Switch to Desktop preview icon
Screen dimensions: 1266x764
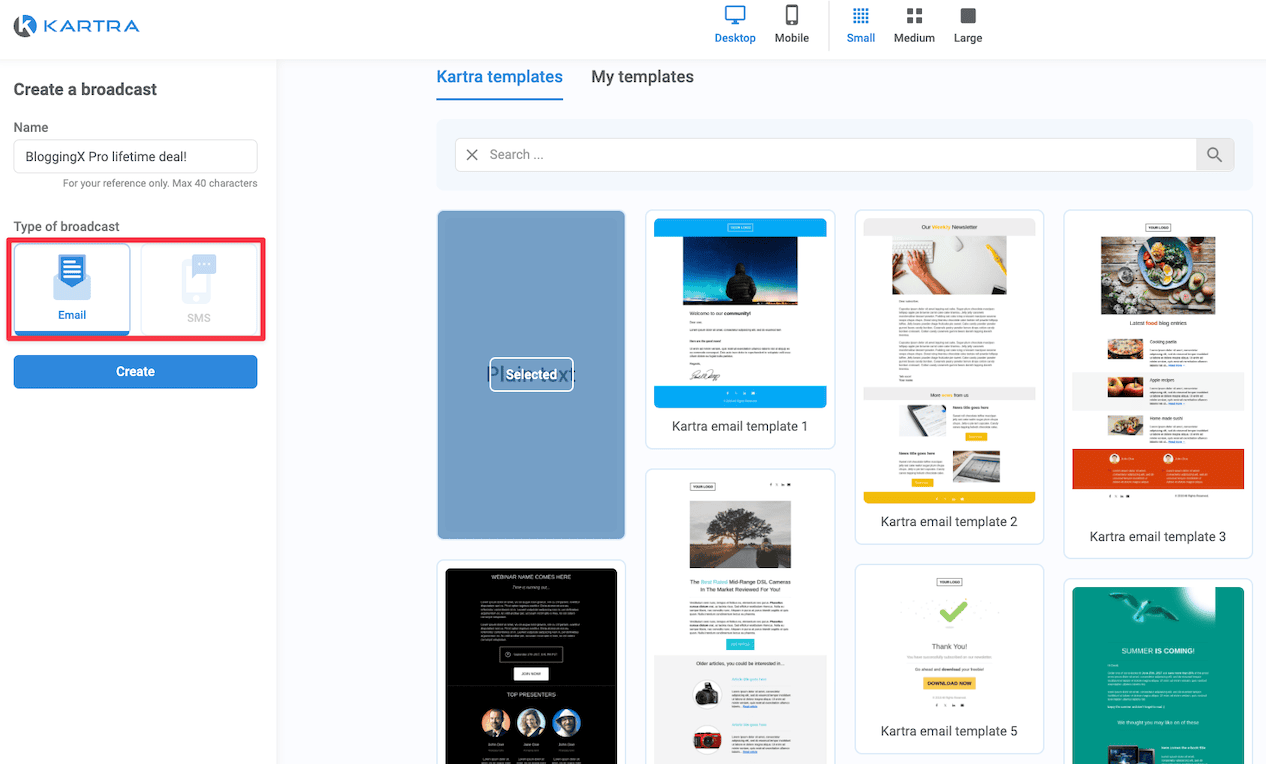[x=735, y=16]
